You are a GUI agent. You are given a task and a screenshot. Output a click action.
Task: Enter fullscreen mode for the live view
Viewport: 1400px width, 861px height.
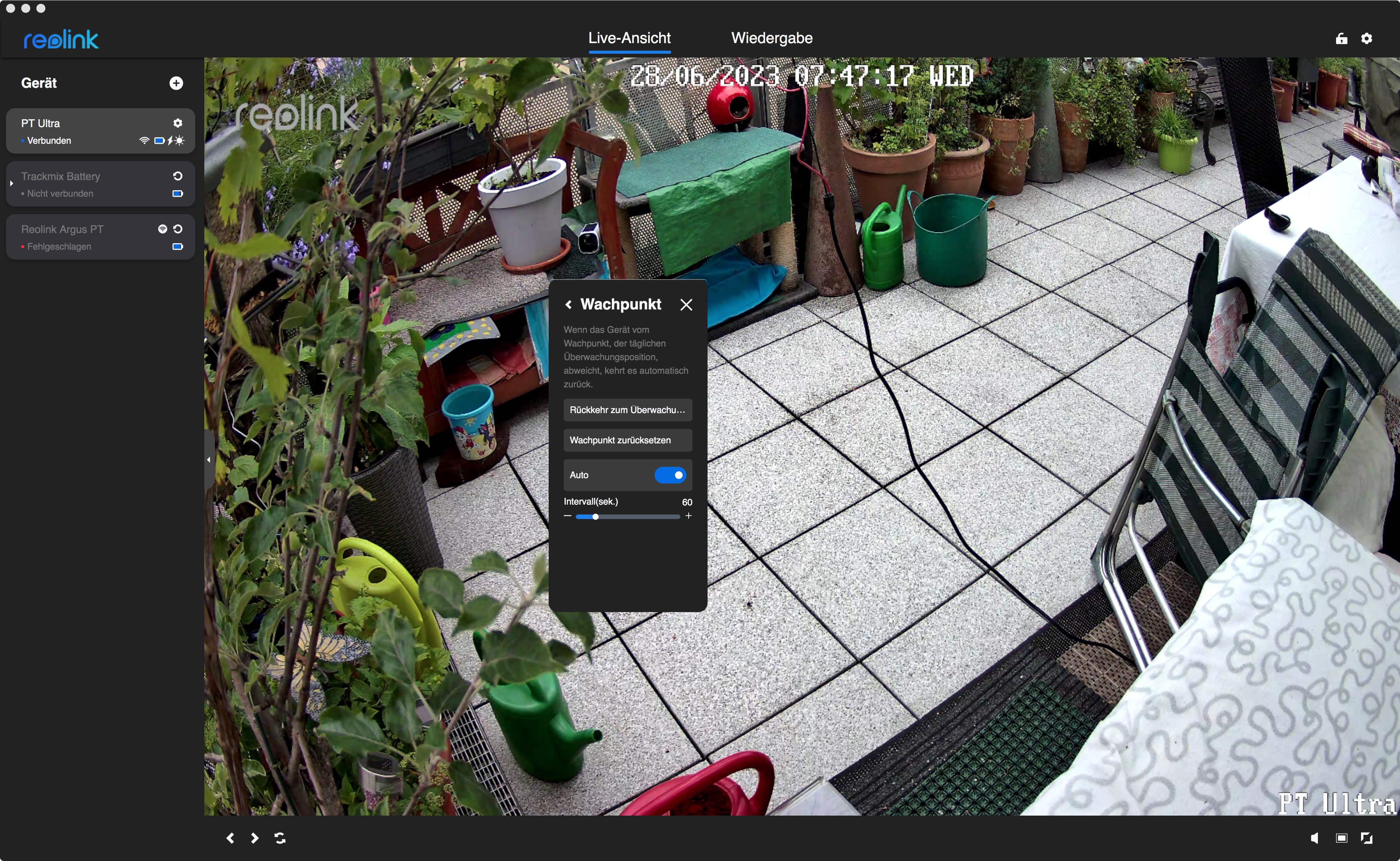click(1366, 838)
